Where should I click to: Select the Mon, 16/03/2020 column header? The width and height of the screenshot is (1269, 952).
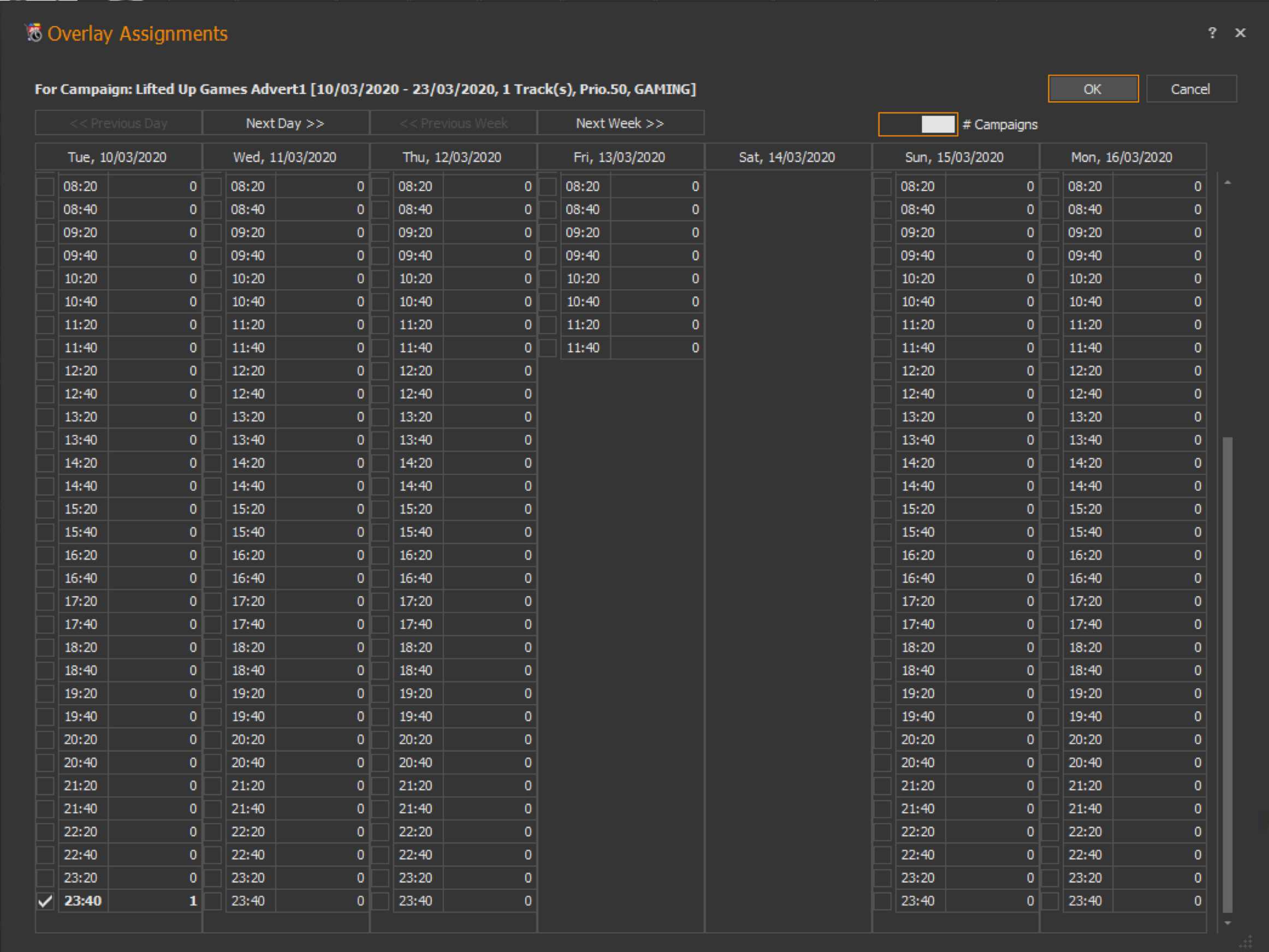(1123, 157)
